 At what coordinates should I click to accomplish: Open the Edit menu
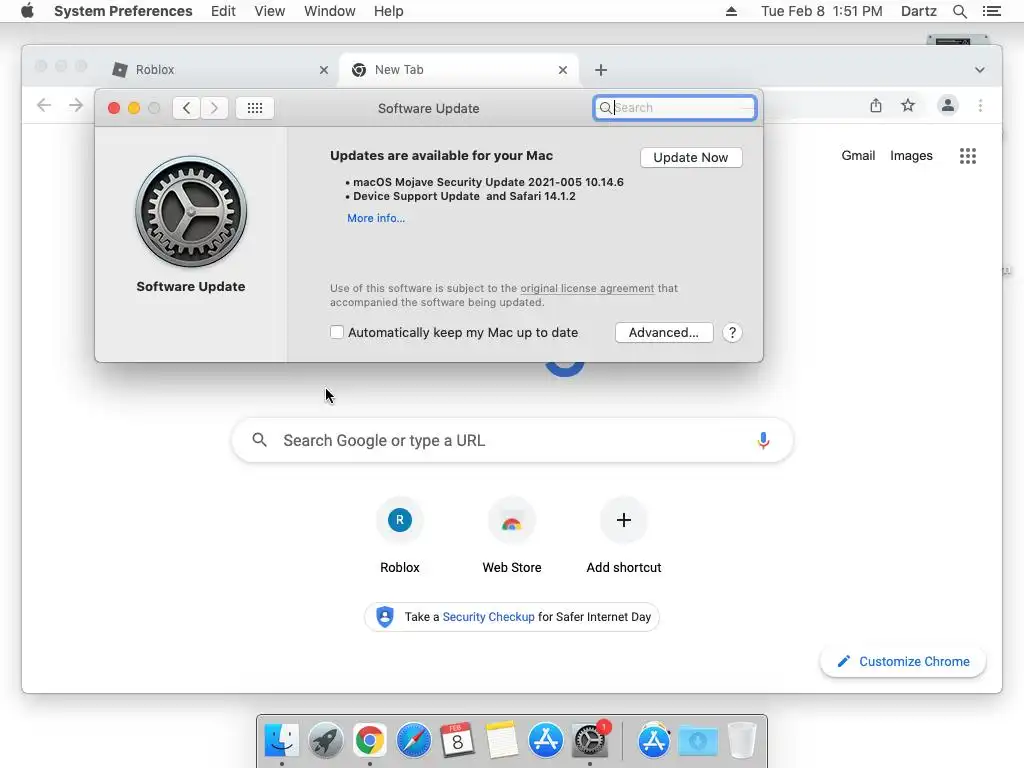pos(223,11)
